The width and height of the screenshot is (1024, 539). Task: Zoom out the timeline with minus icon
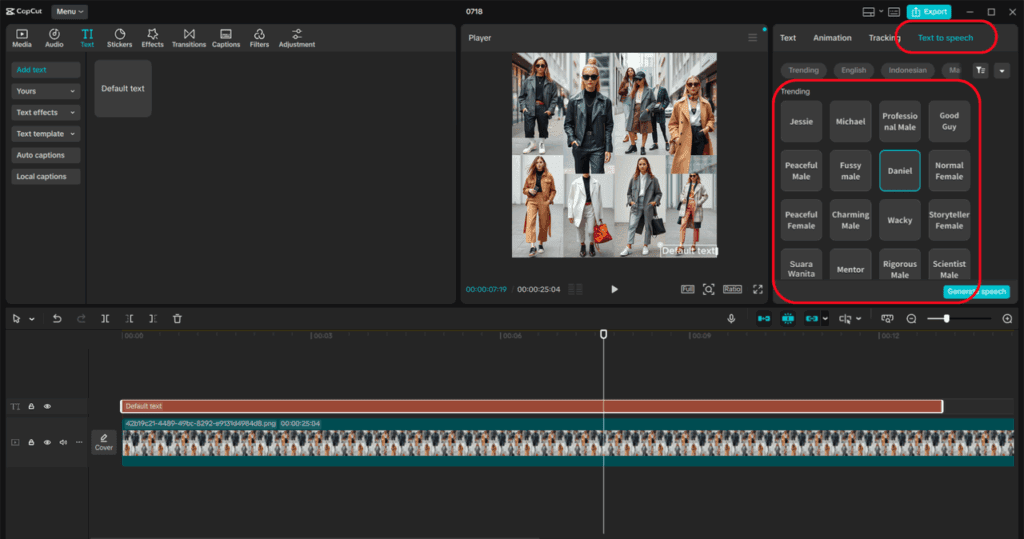point(911,319)
